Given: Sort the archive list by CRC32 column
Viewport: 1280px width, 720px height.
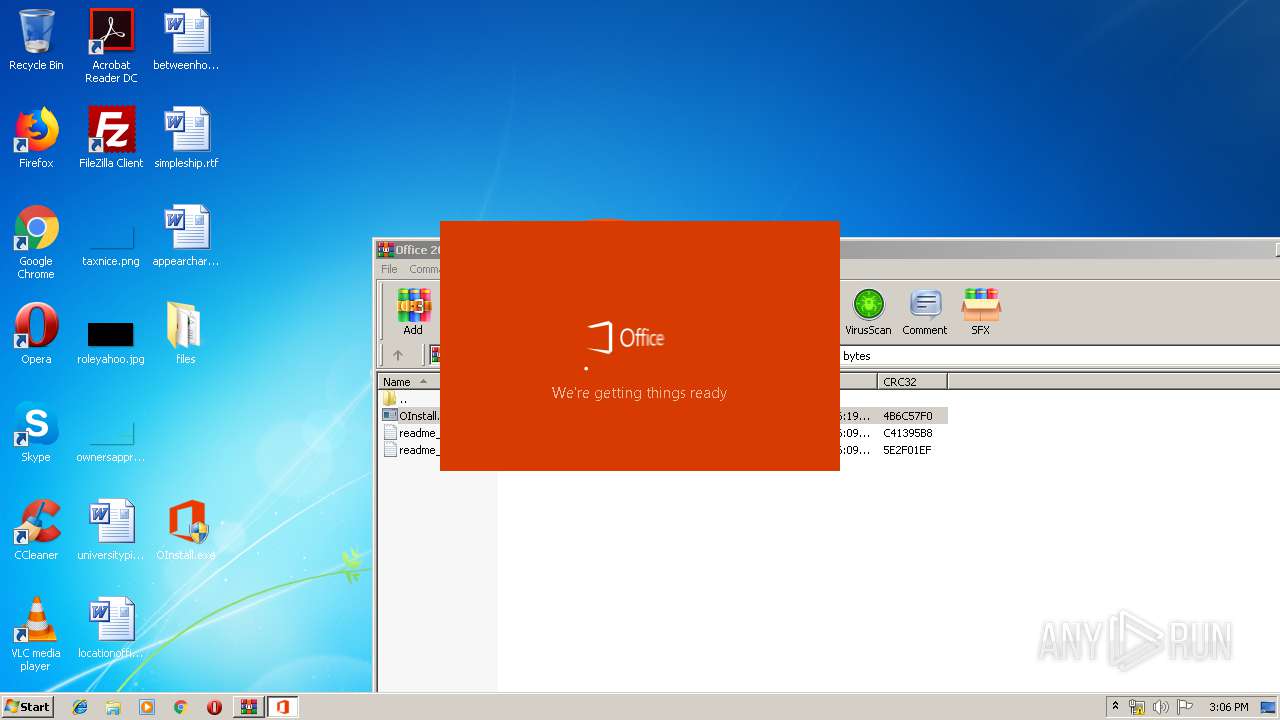Looking at the screenshot, I should (912, 381).
